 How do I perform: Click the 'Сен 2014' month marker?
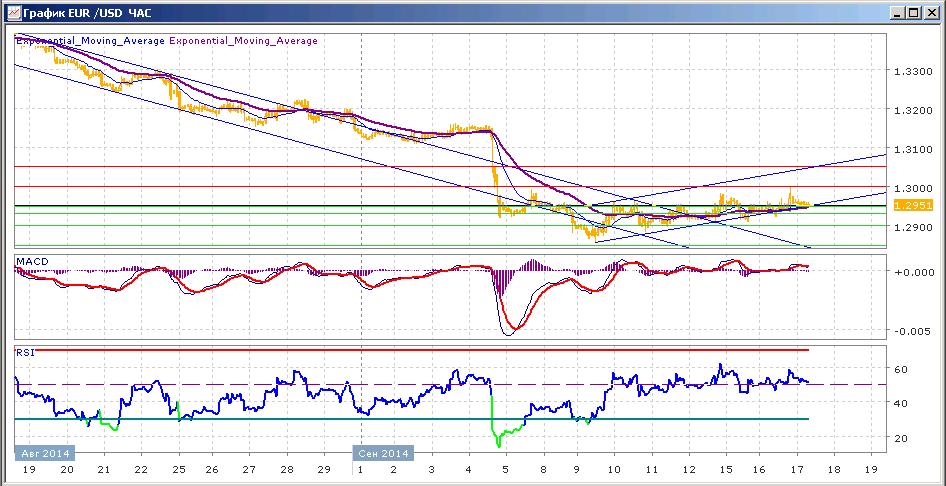pyautogui.click(x=383, y=453)
